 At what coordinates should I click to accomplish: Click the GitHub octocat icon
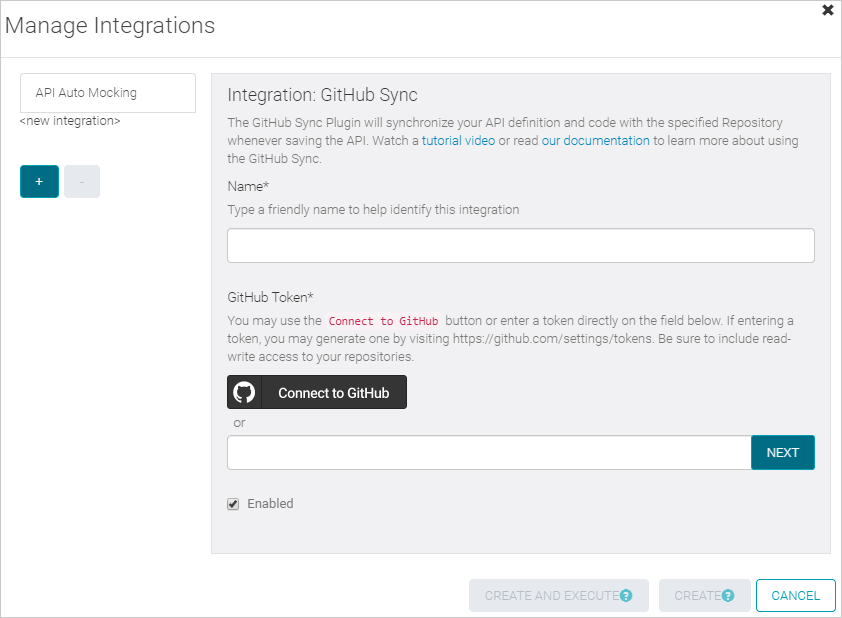coord(243,392)
